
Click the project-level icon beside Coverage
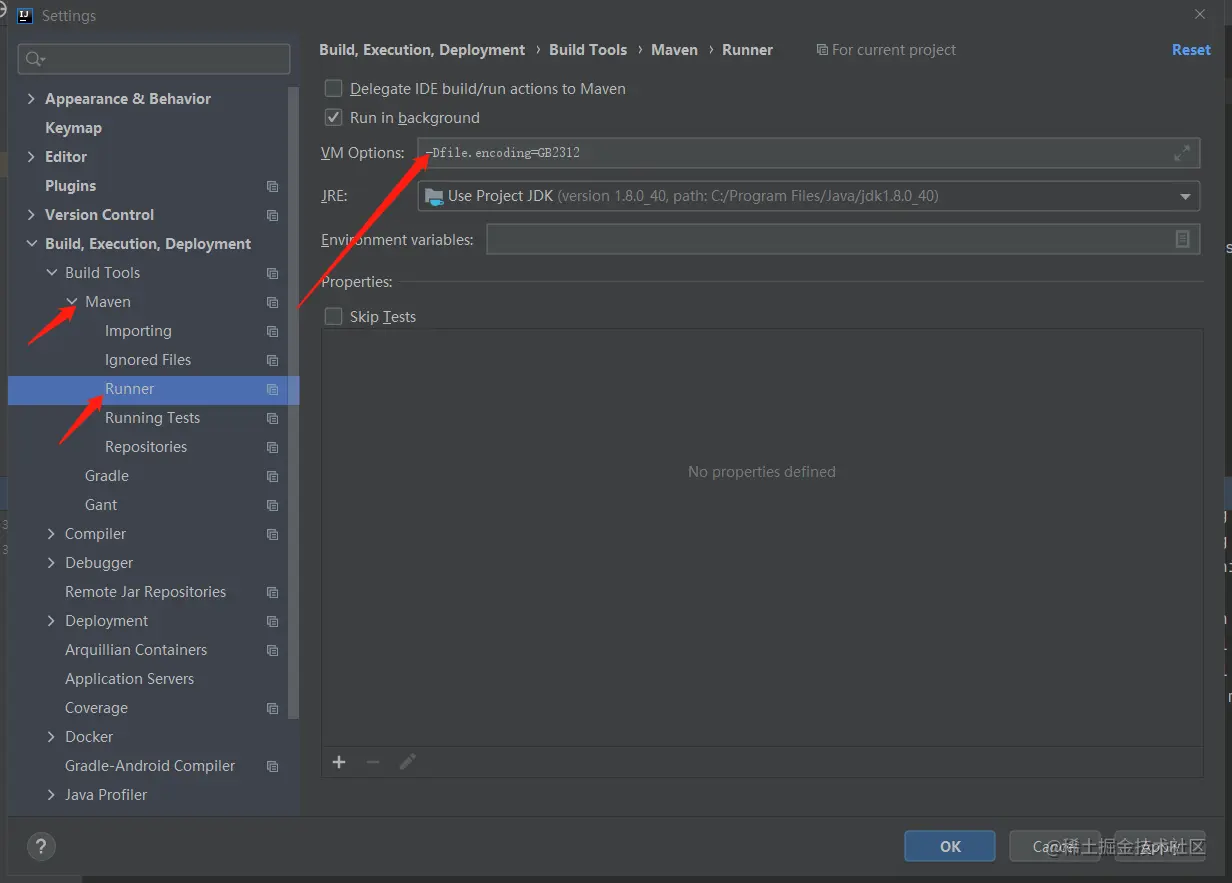(x=272, y=708)
